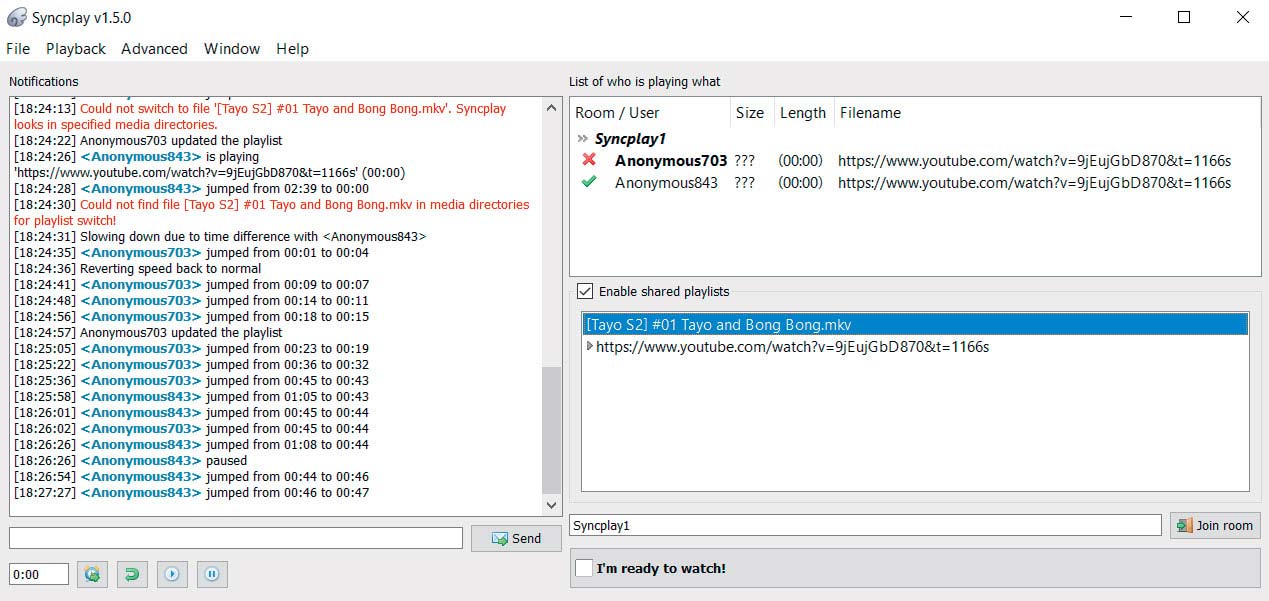
Task: Click the pause button
Action: point(212,574)
